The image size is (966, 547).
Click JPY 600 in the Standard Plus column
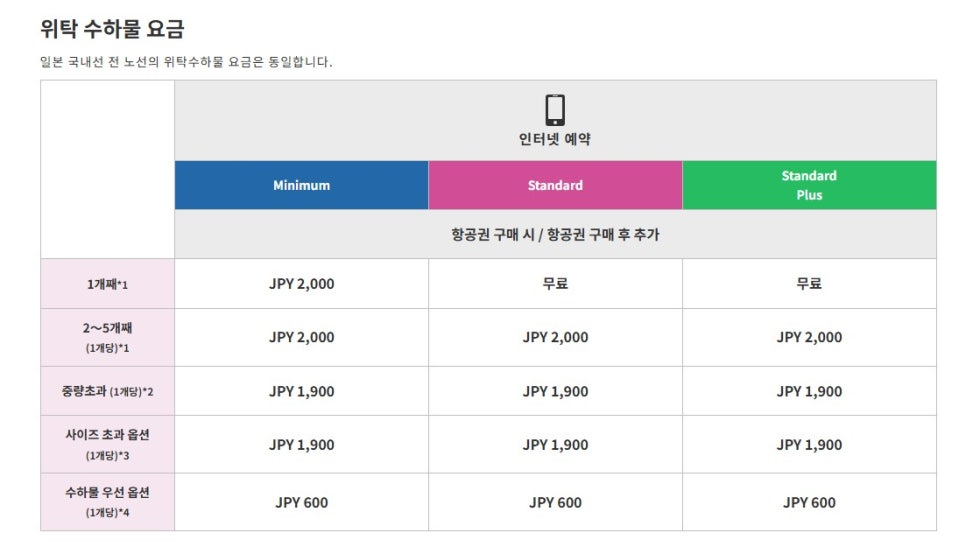809,503
